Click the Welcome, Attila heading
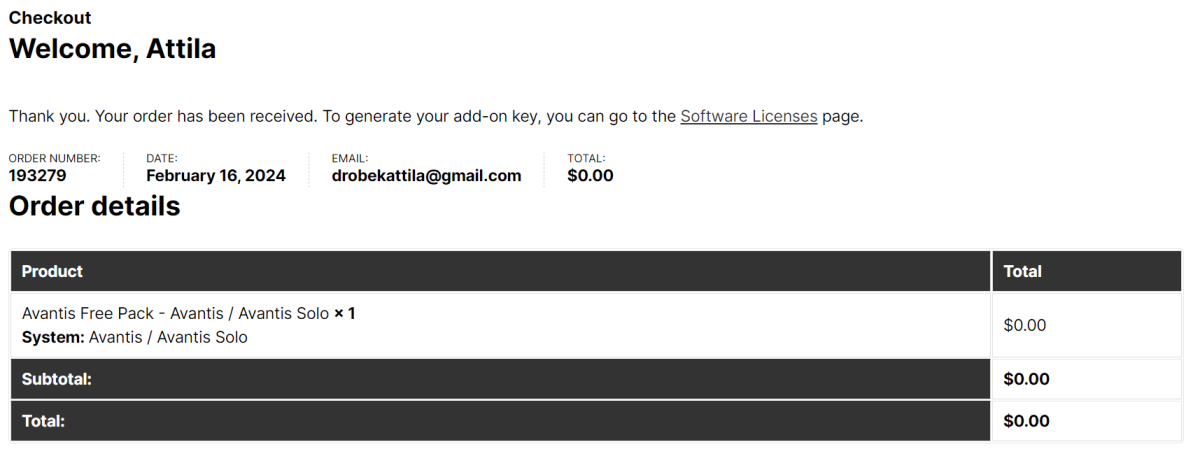Image resolution: width=1200 pixels, height=463 pixels. pyautogui.click(x=112, y=48)
